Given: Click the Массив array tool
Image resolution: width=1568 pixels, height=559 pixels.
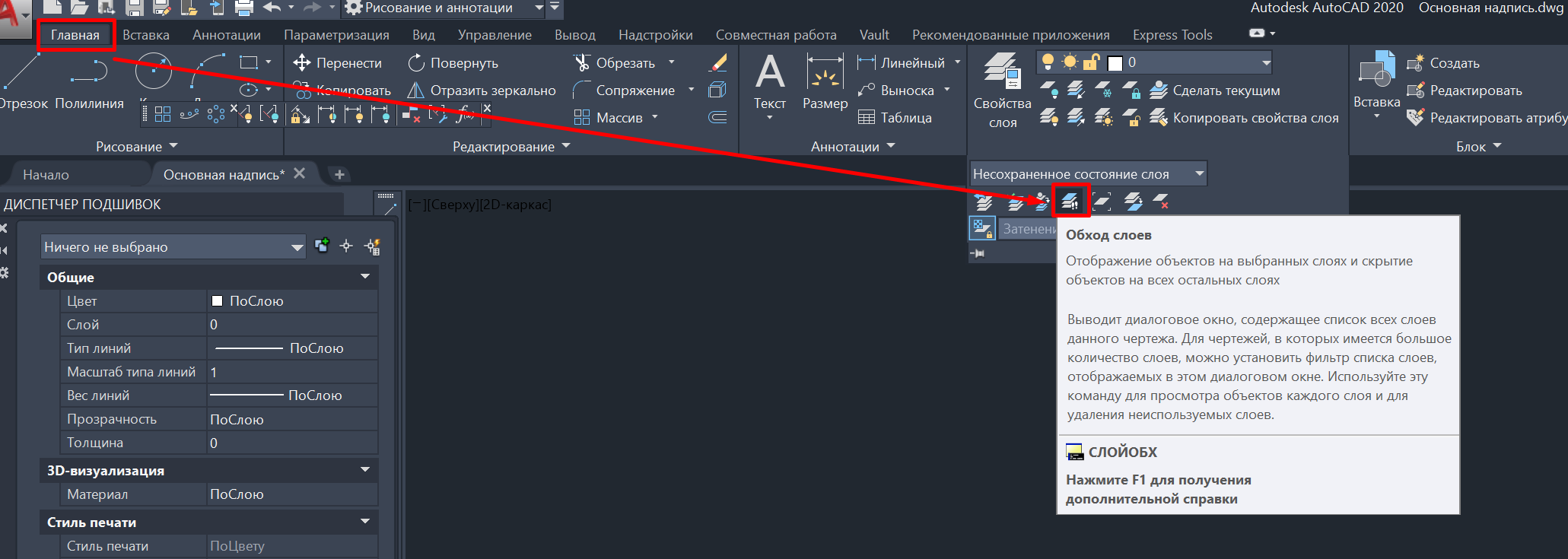Looking at the screenshot, I should tap(609, 118).
